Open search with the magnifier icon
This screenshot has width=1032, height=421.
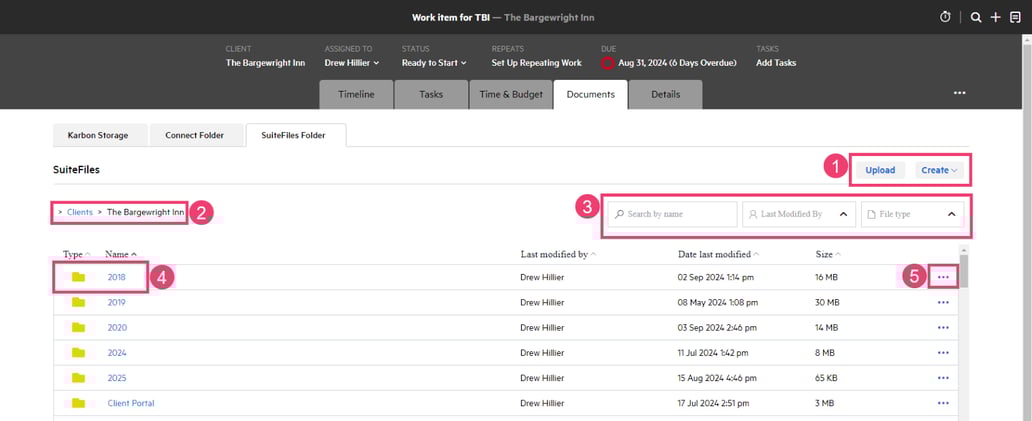[976, 17]
